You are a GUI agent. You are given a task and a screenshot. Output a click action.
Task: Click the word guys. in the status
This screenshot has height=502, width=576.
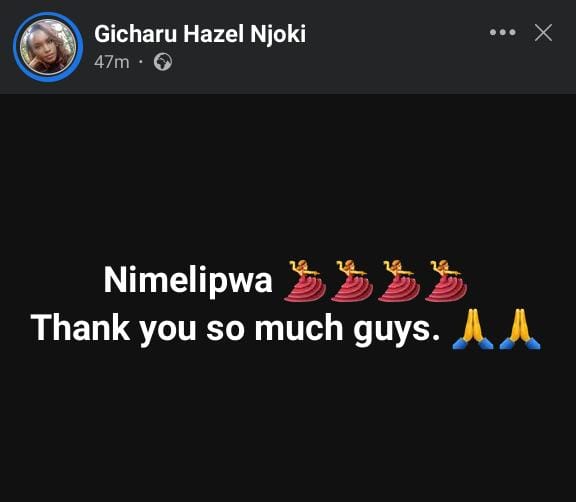coord(397,329)
